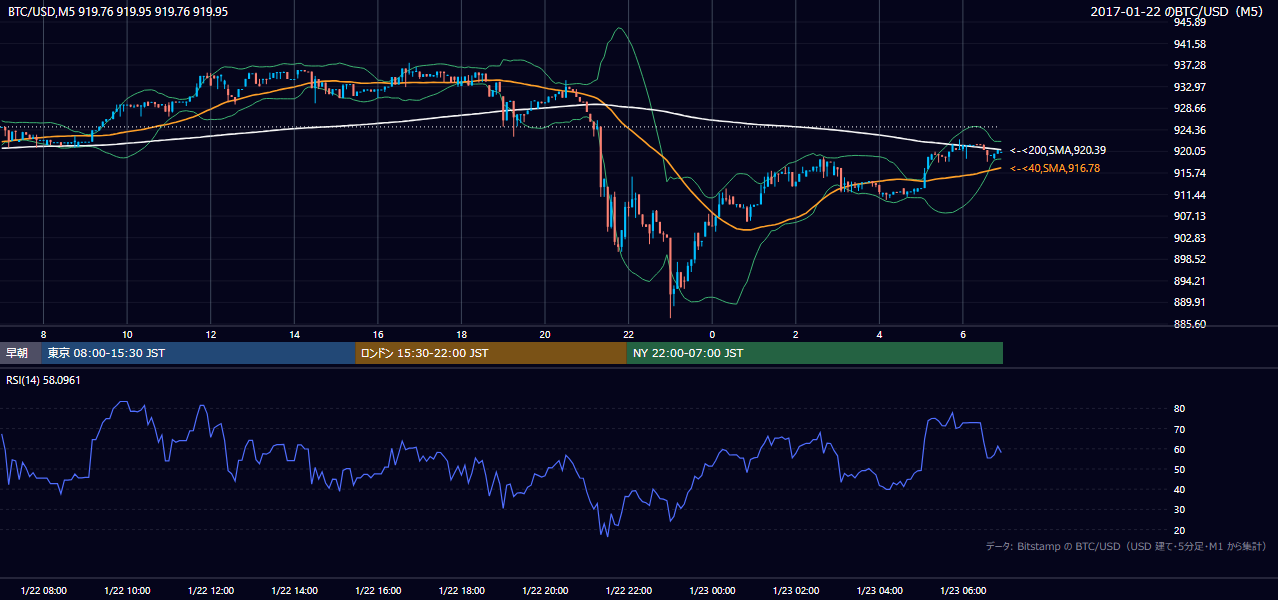Click price axis value 907.13

pyautogui.click(x=1190, y=216)
